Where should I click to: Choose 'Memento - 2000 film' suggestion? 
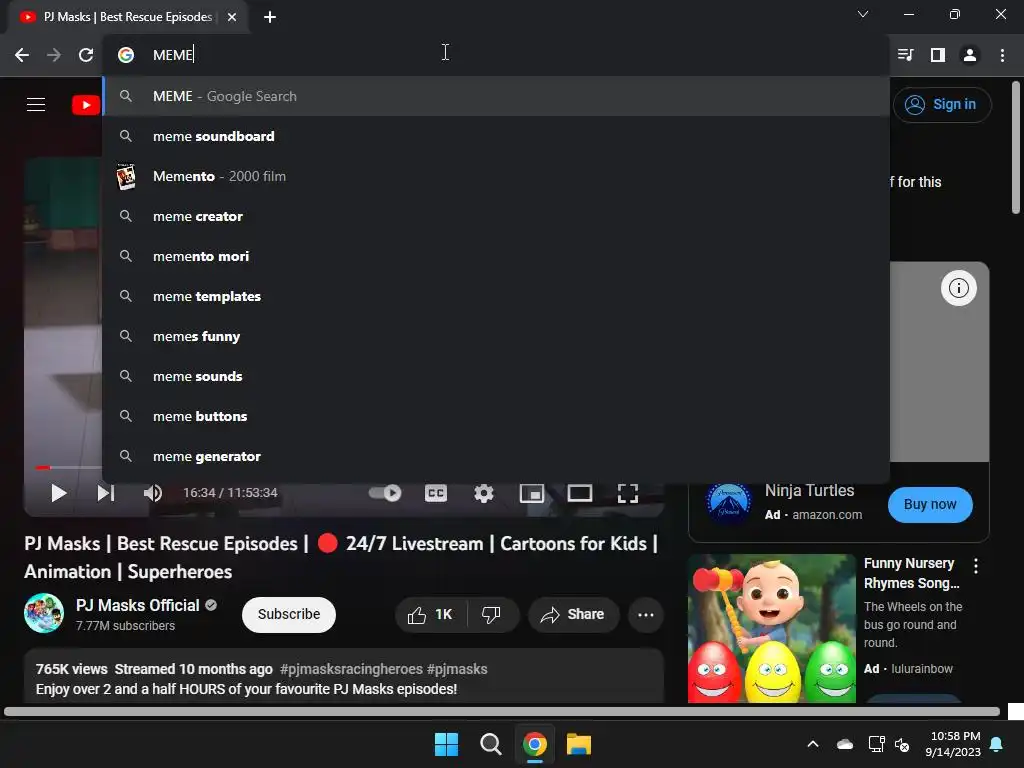click(496, 176)
